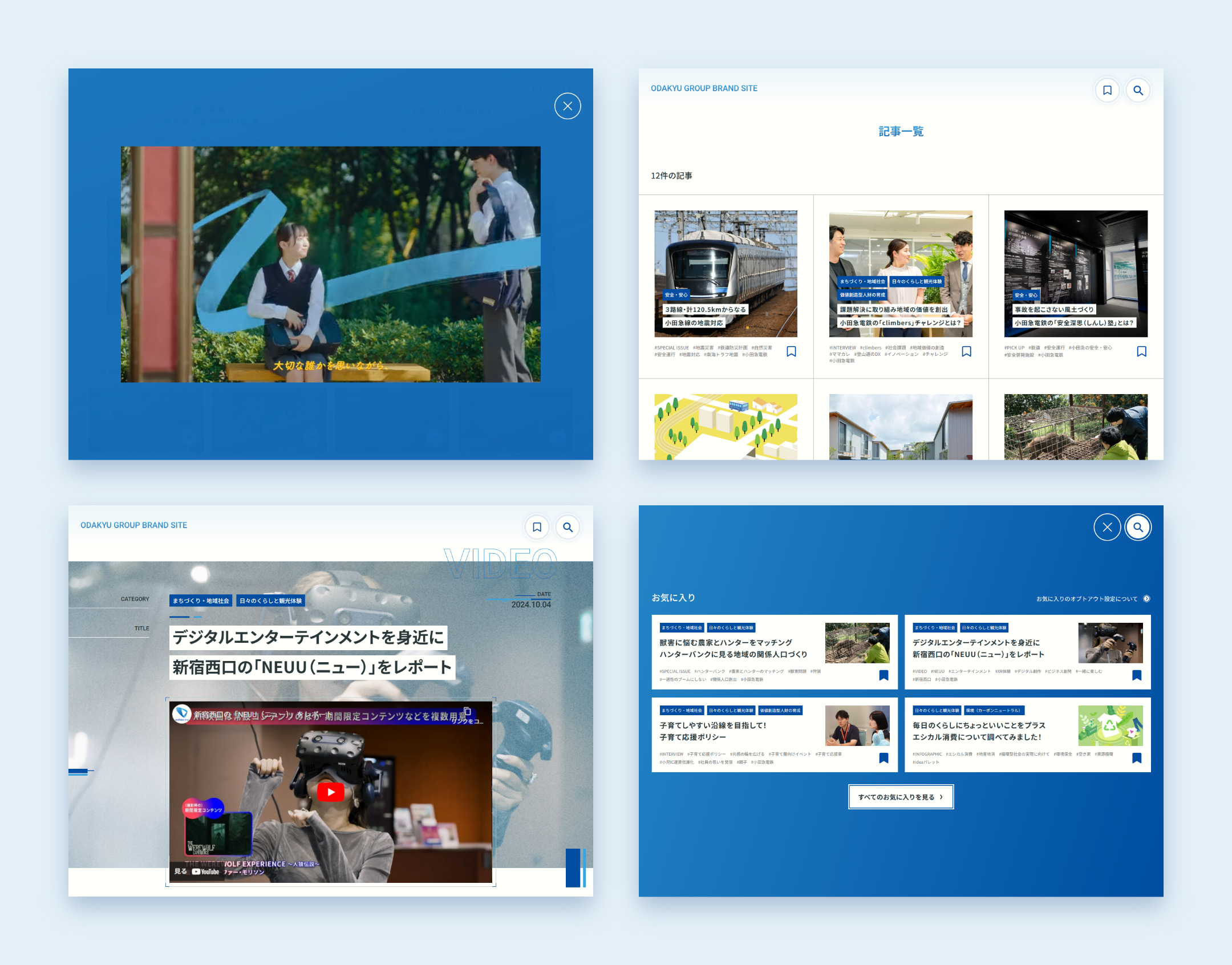
Task: Remove bookmark on エシカル消費 card
Action: pyautogui.click(x=1136, y=758)
